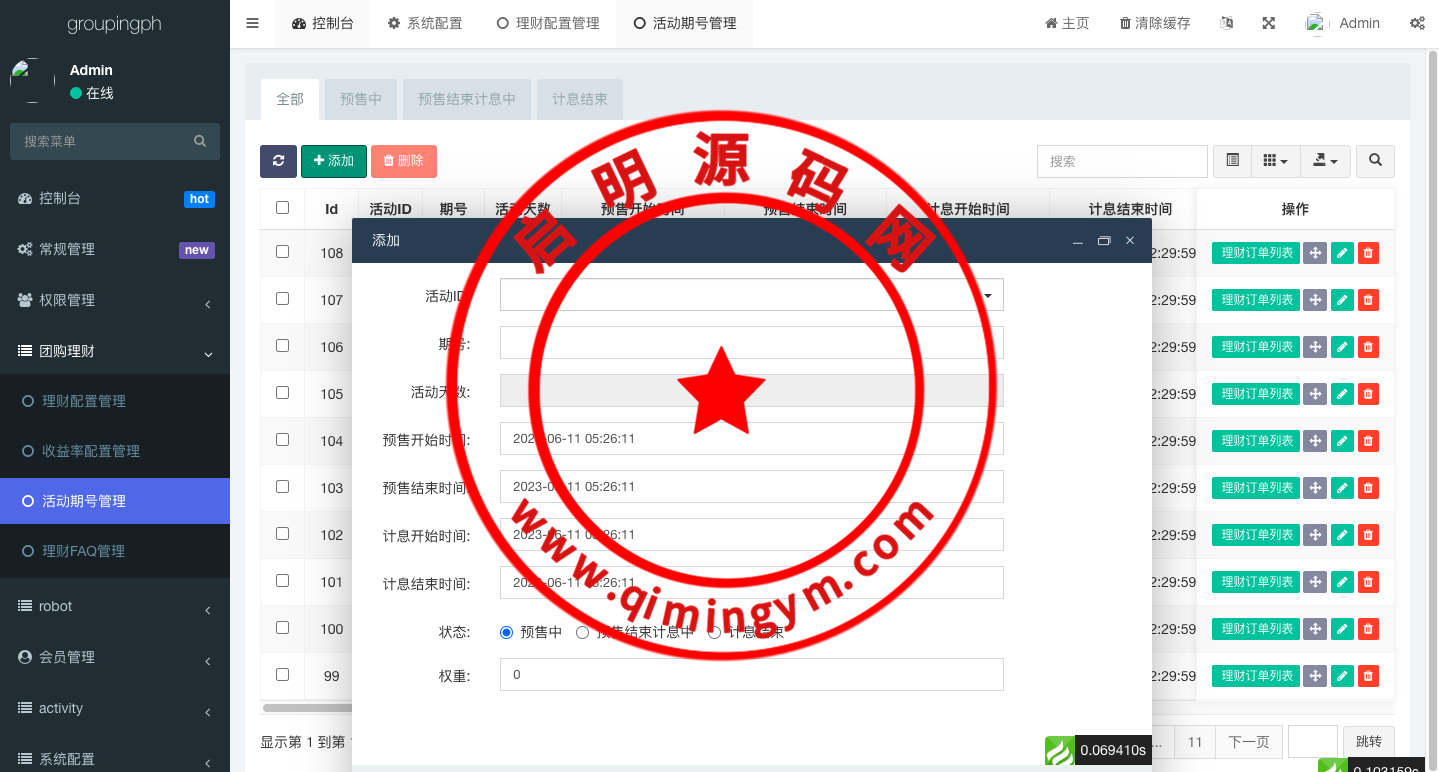Toggle the table card view icon
This screenshot has height=772, width=1439.
pyautogui.click(x=1232, y=161)
